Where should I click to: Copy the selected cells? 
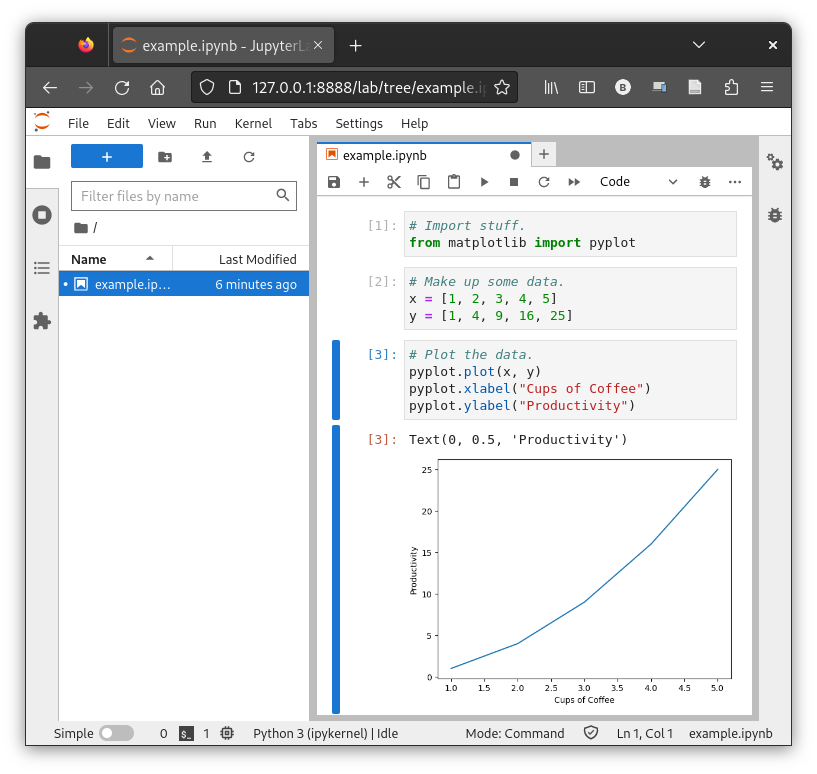[423, 181]
